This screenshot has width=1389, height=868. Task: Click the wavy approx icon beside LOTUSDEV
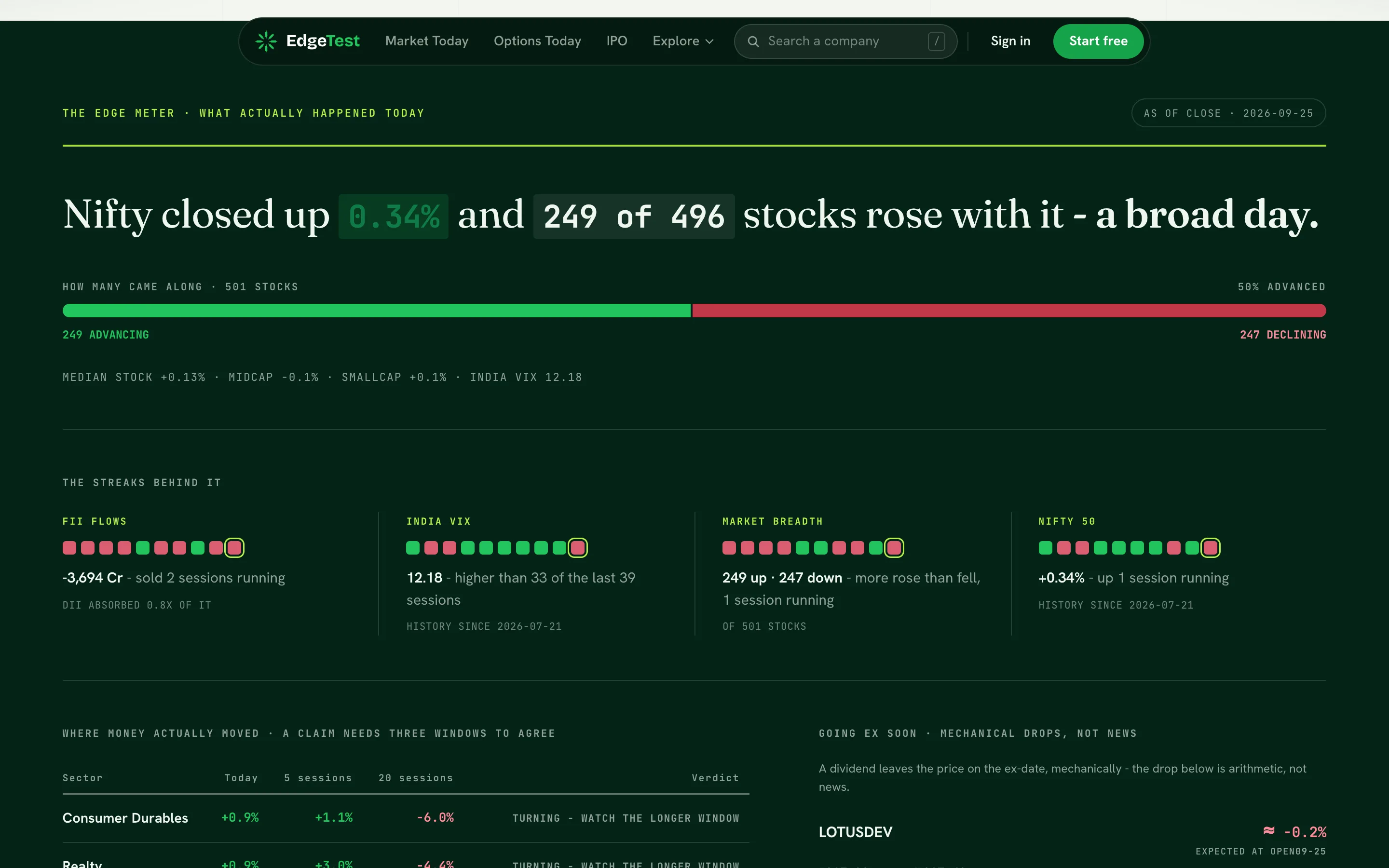tap(1269, 831)
